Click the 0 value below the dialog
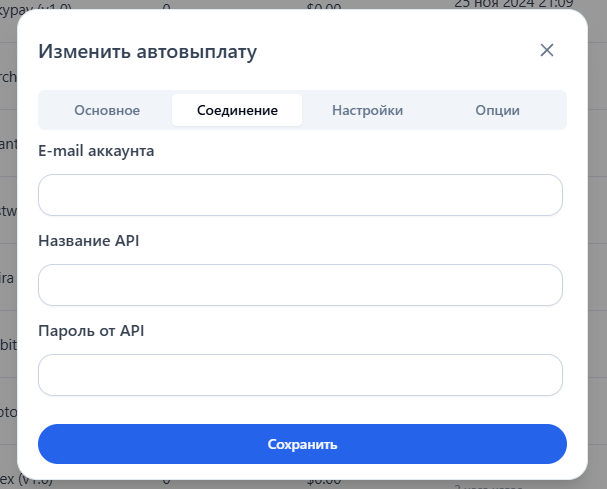Screen dimensions: 607x489 click(x=165, y=481)
